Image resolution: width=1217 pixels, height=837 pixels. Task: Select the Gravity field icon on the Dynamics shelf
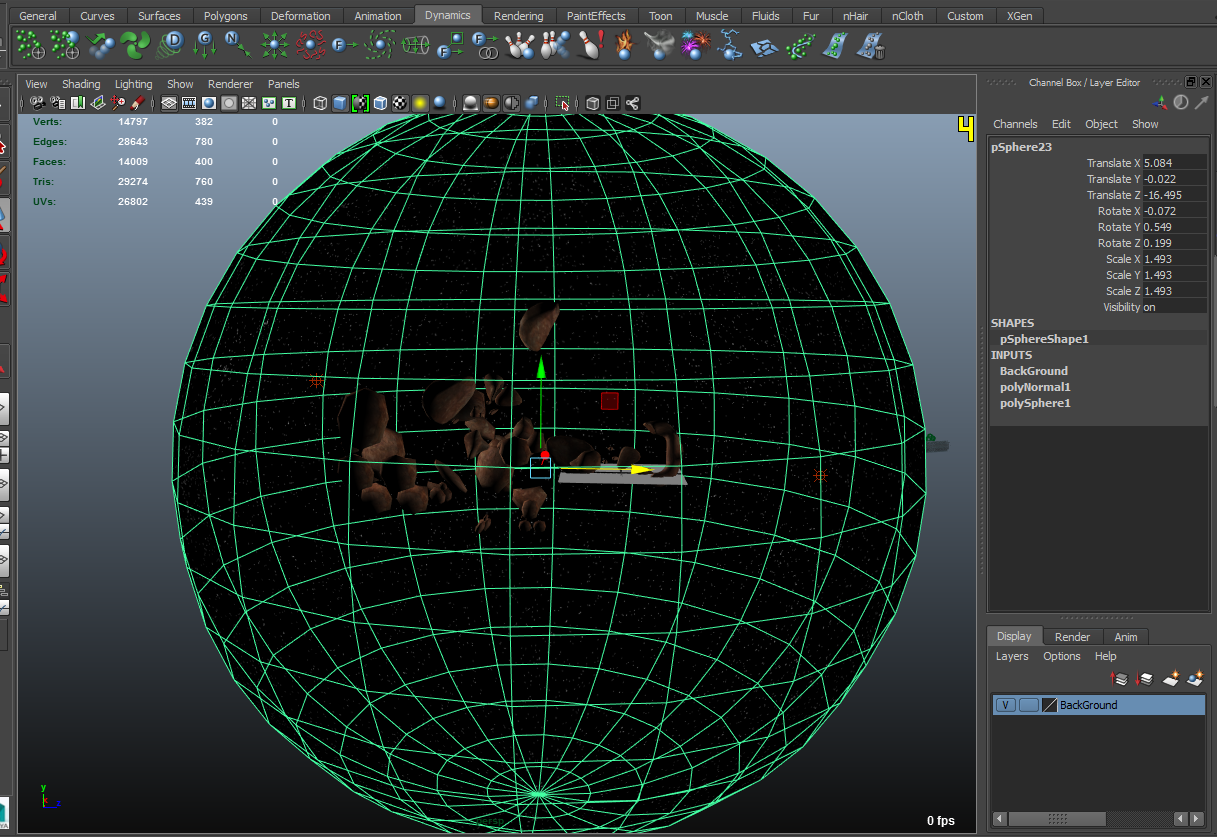(204, 45)
